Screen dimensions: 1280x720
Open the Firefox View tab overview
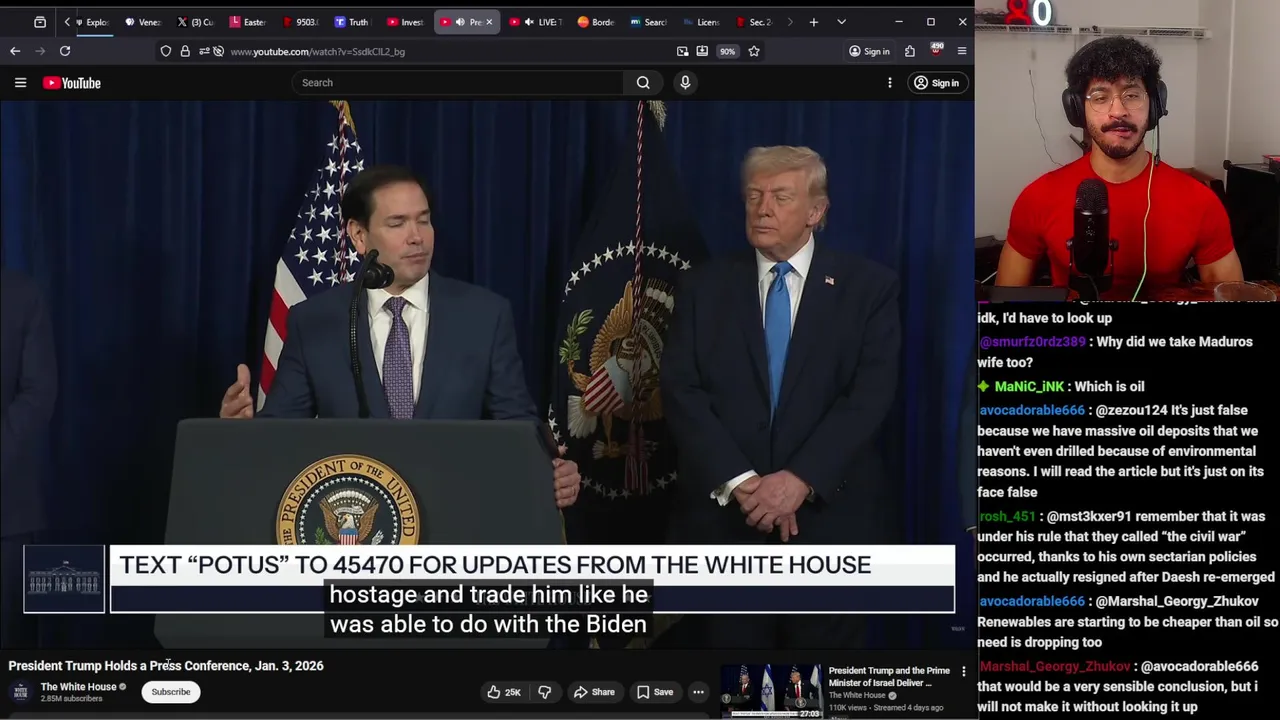pyautogui.click(x=40, y=22)
